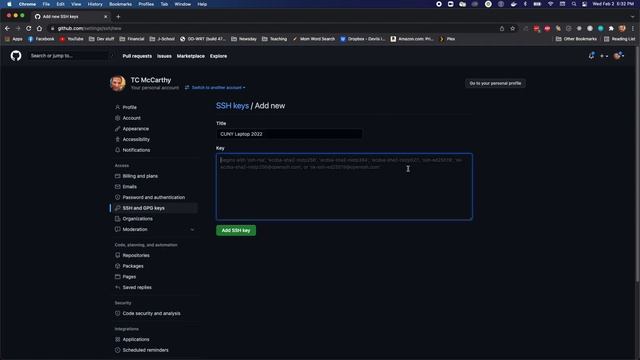Click the battery icon in menu bar
Screen dimensions: 640x360
point(537,4)
